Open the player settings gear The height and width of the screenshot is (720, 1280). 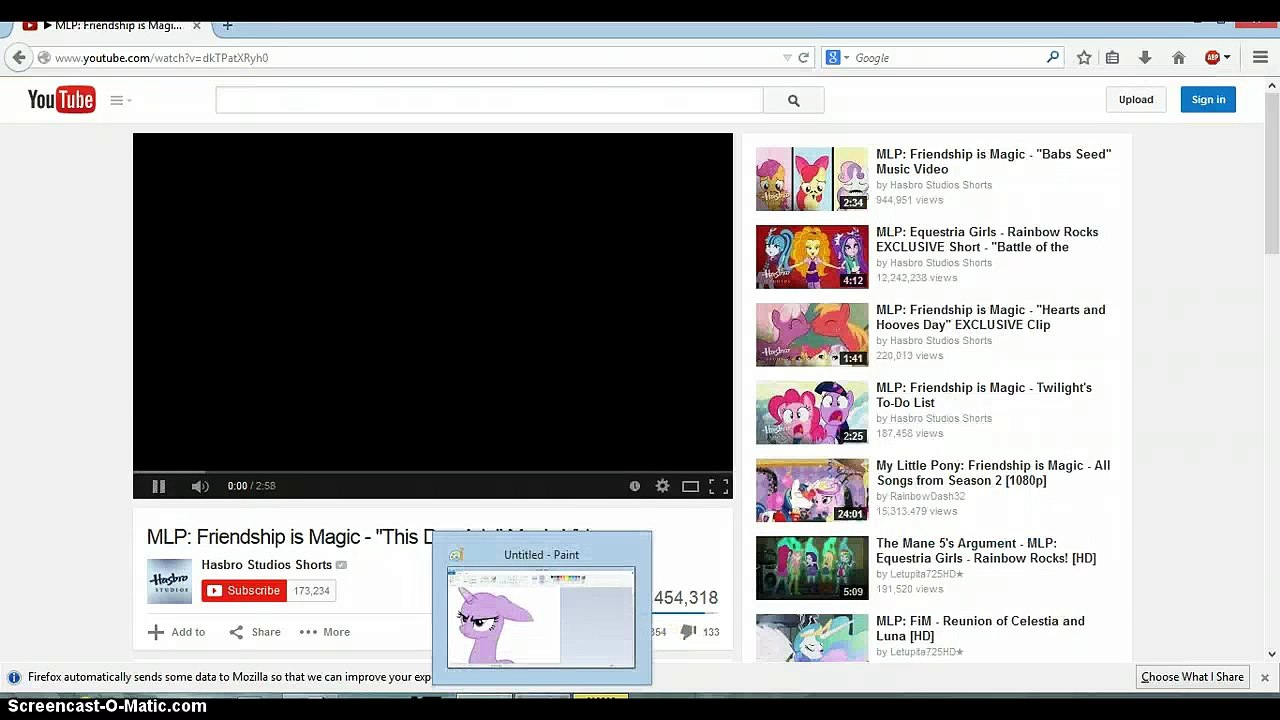tap(662, 486)
